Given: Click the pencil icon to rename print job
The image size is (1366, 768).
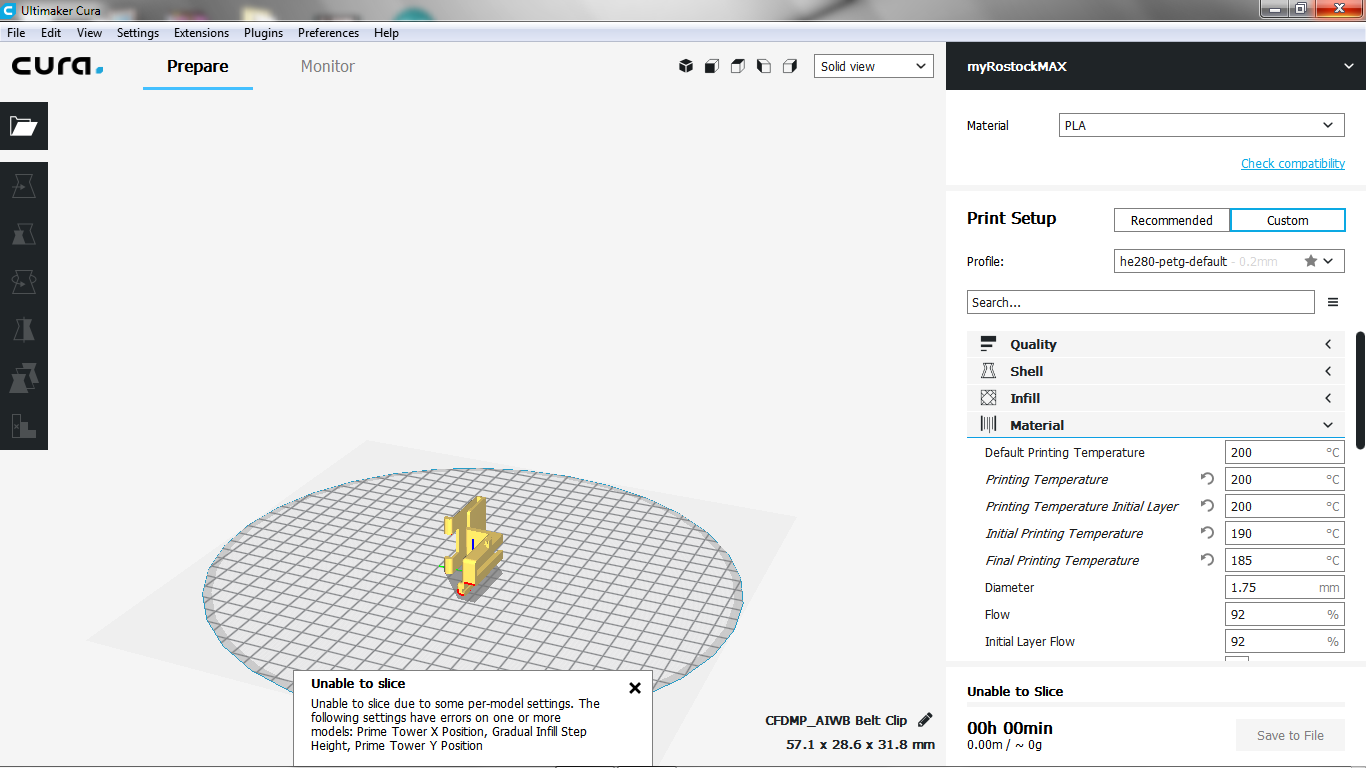Looking at the screenshot, I should pyautogui.click(x=925, y=720).
